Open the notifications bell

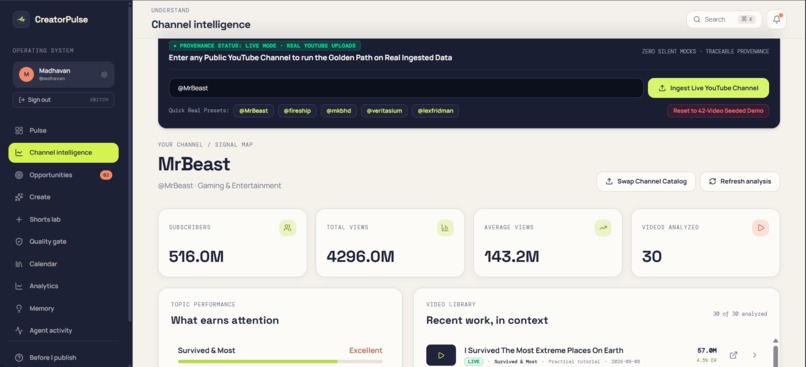(776, 20)
